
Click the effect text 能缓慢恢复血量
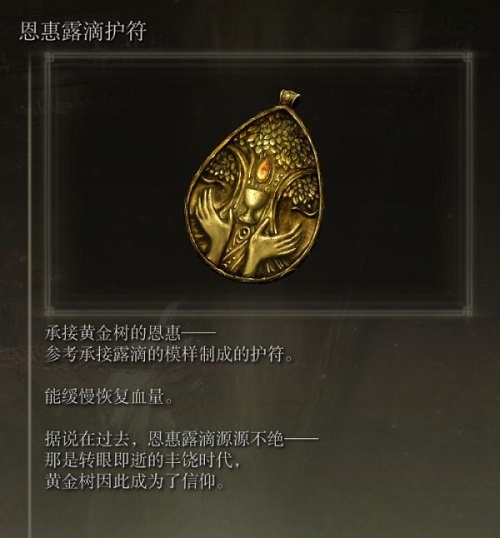point(109,397)
